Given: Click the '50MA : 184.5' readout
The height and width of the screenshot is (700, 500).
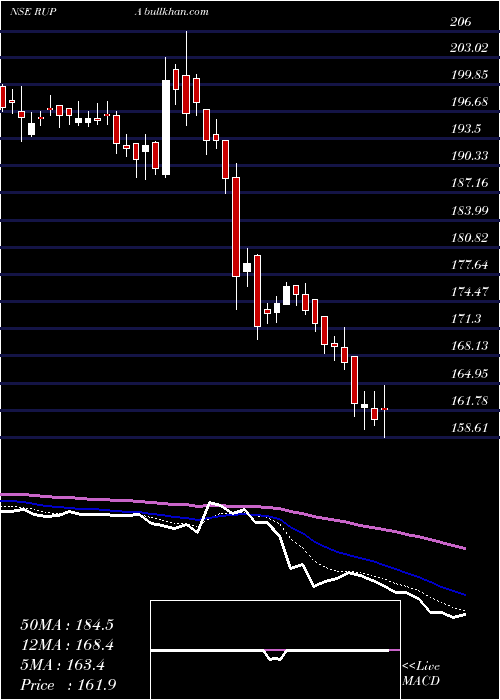Looking at the screenshot, I should [x=67, y=625].
